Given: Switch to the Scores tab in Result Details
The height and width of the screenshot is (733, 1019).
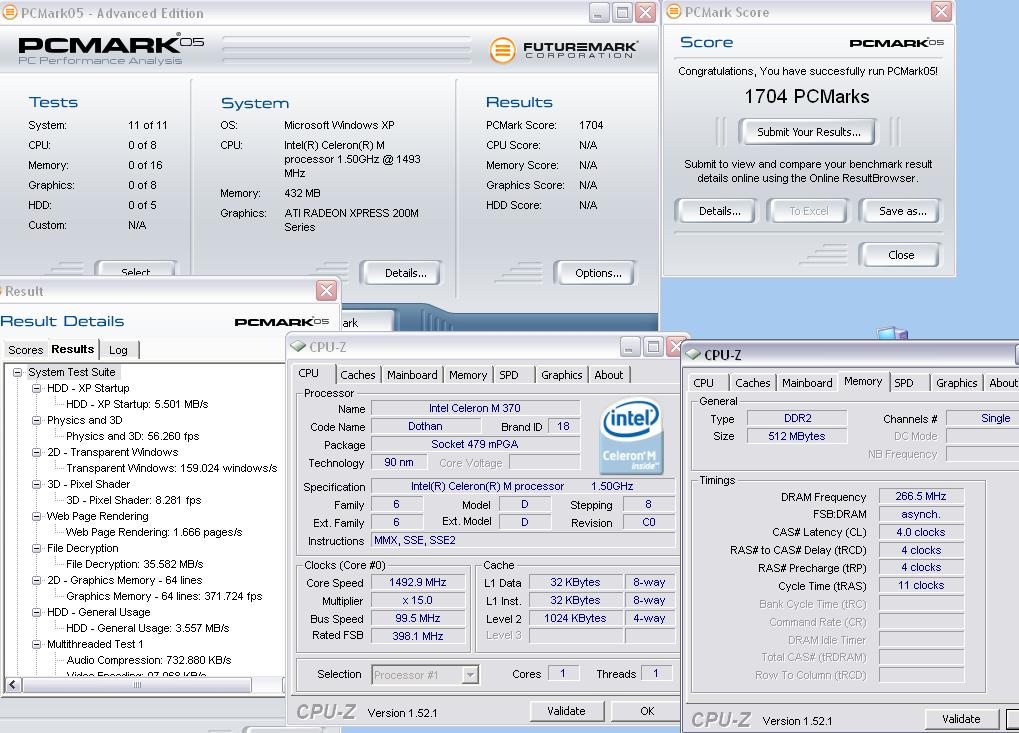Looking at the screenshot, I should coord(25,350).
